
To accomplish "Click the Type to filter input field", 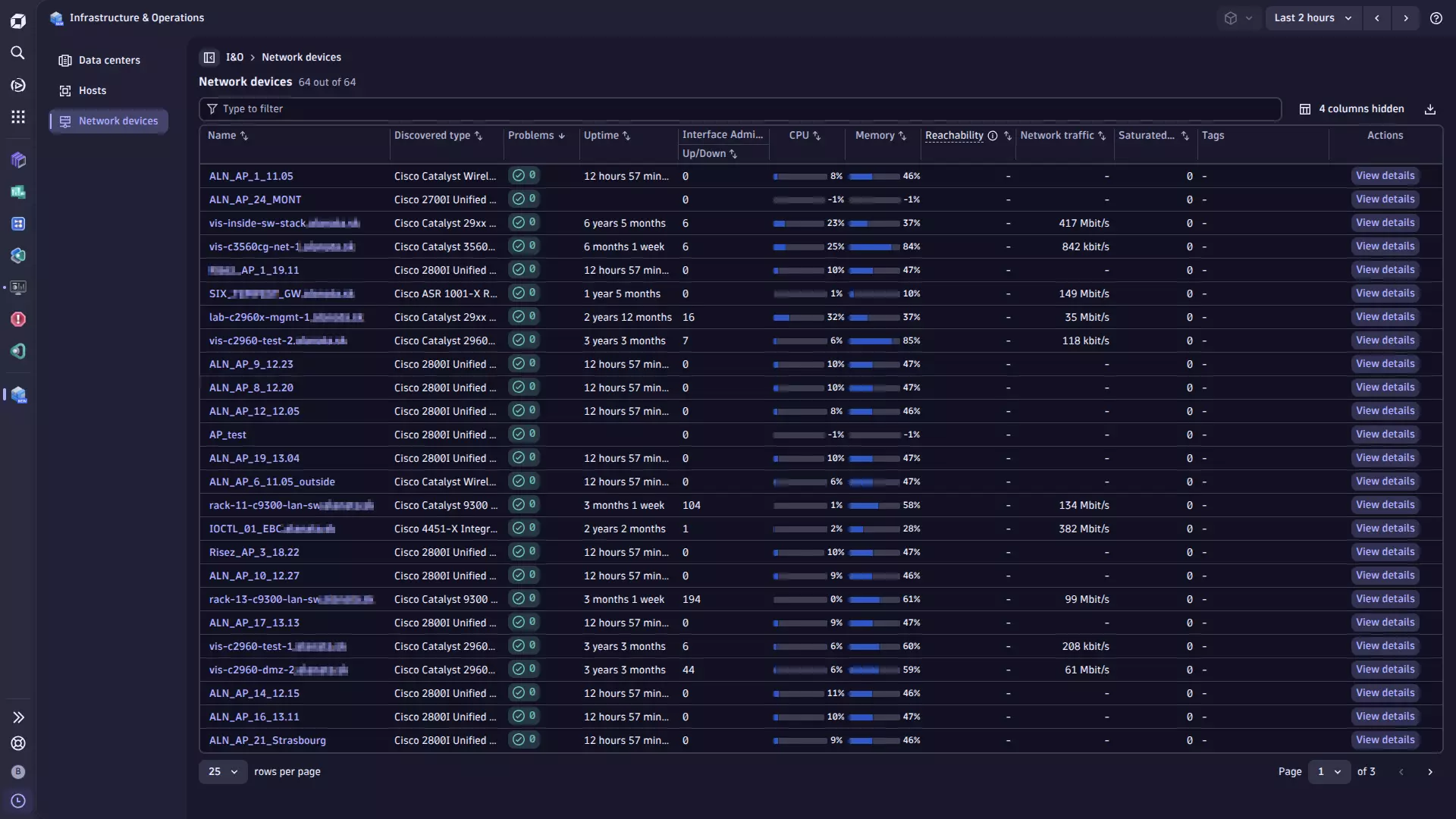I will (x=531, y=108).
